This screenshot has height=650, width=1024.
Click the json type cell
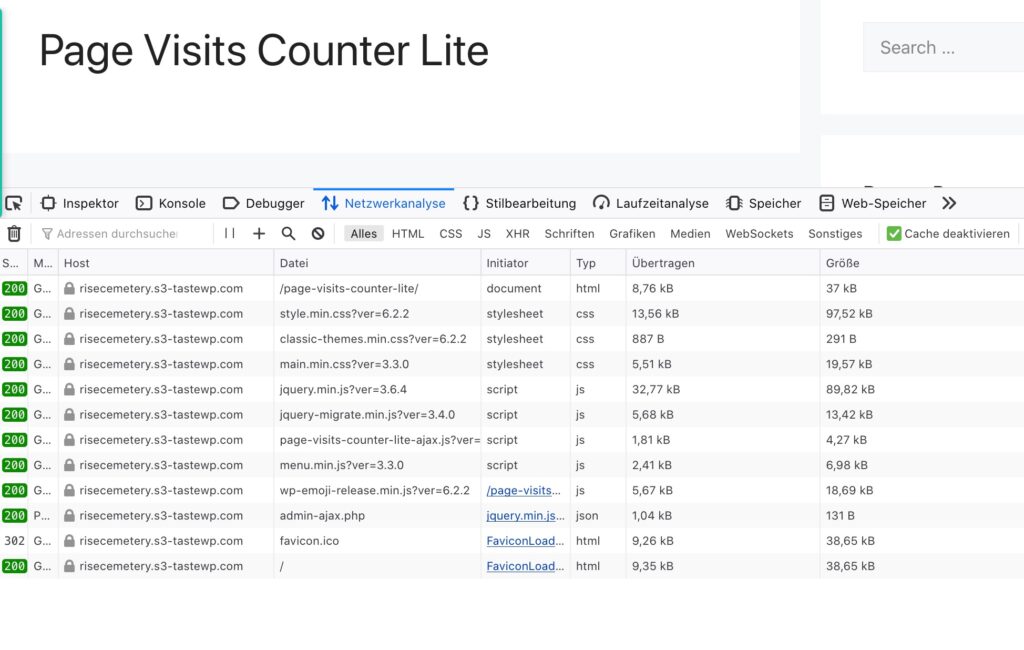tap(587, 515)
